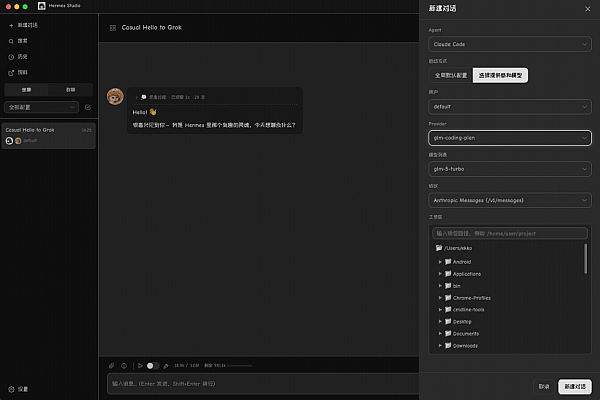Expand the thinking process chevron in reply
600x400 pixels.
136,98
